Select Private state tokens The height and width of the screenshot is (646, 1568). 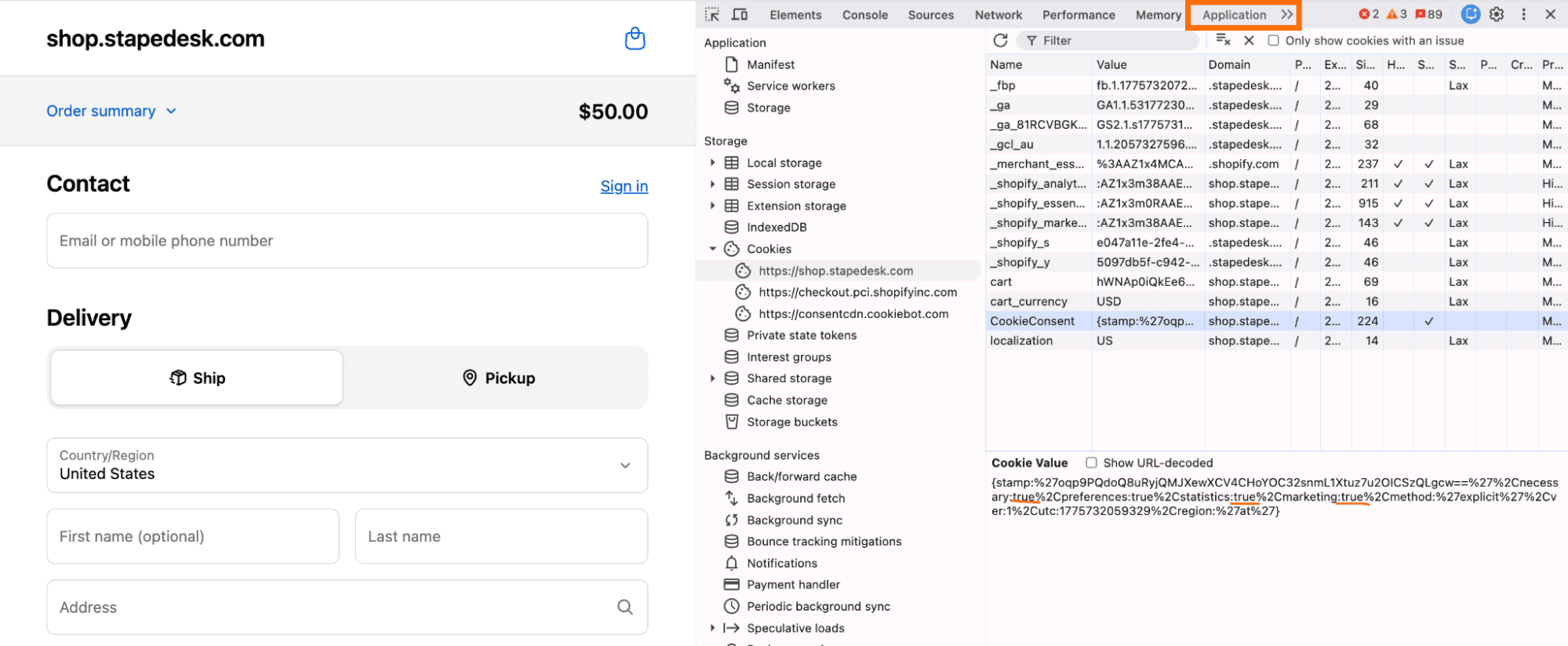[x=802, y=335]
